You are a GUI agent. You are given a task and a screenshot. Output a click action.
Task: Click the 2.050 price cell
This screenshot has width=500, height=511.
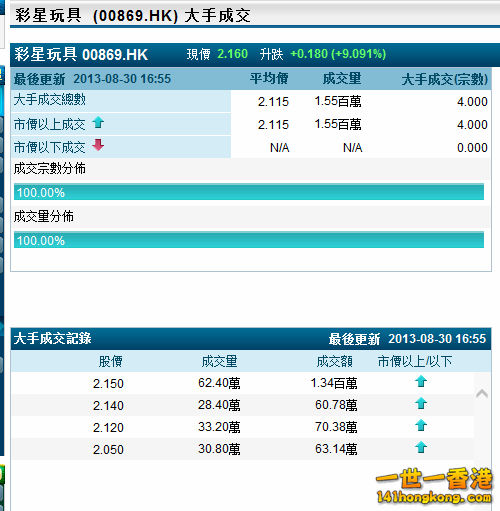[x=108, y=450]
